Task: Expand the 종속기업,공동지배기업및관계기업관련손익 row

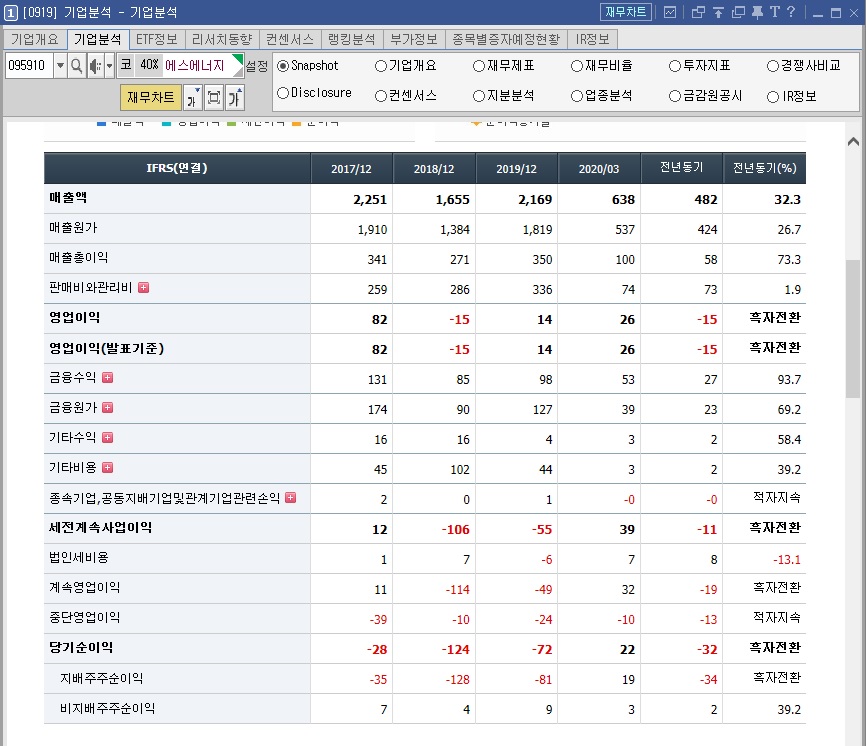Action: pyautogui.click(x=291, y=498)
